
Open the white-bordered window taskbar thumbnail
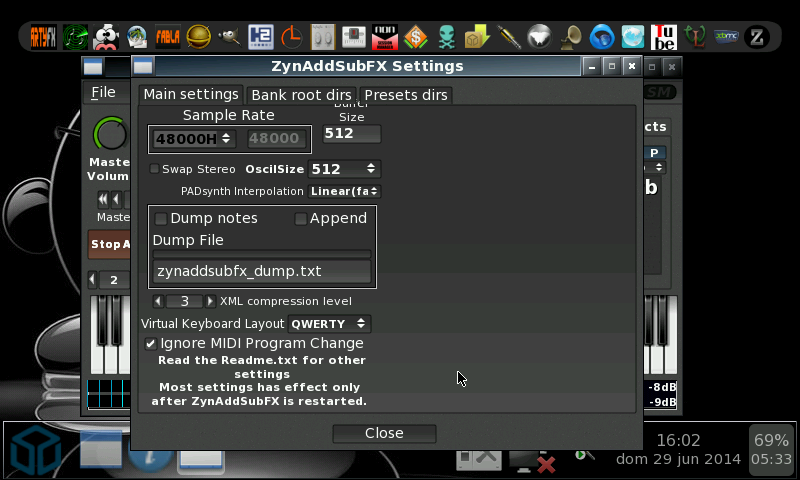[x=201, y=459]
